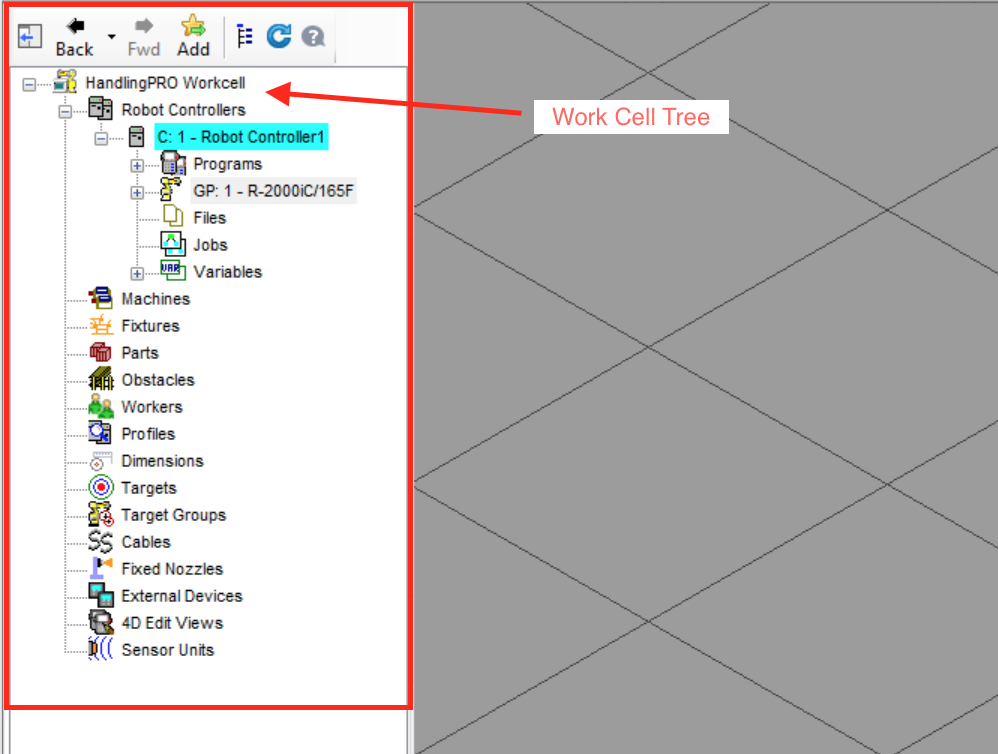The width and height of the screenshot is (998, 754).
Task: Click the 4D Edit Views icon
Action: pyautogui.click(x=101, y=622)
